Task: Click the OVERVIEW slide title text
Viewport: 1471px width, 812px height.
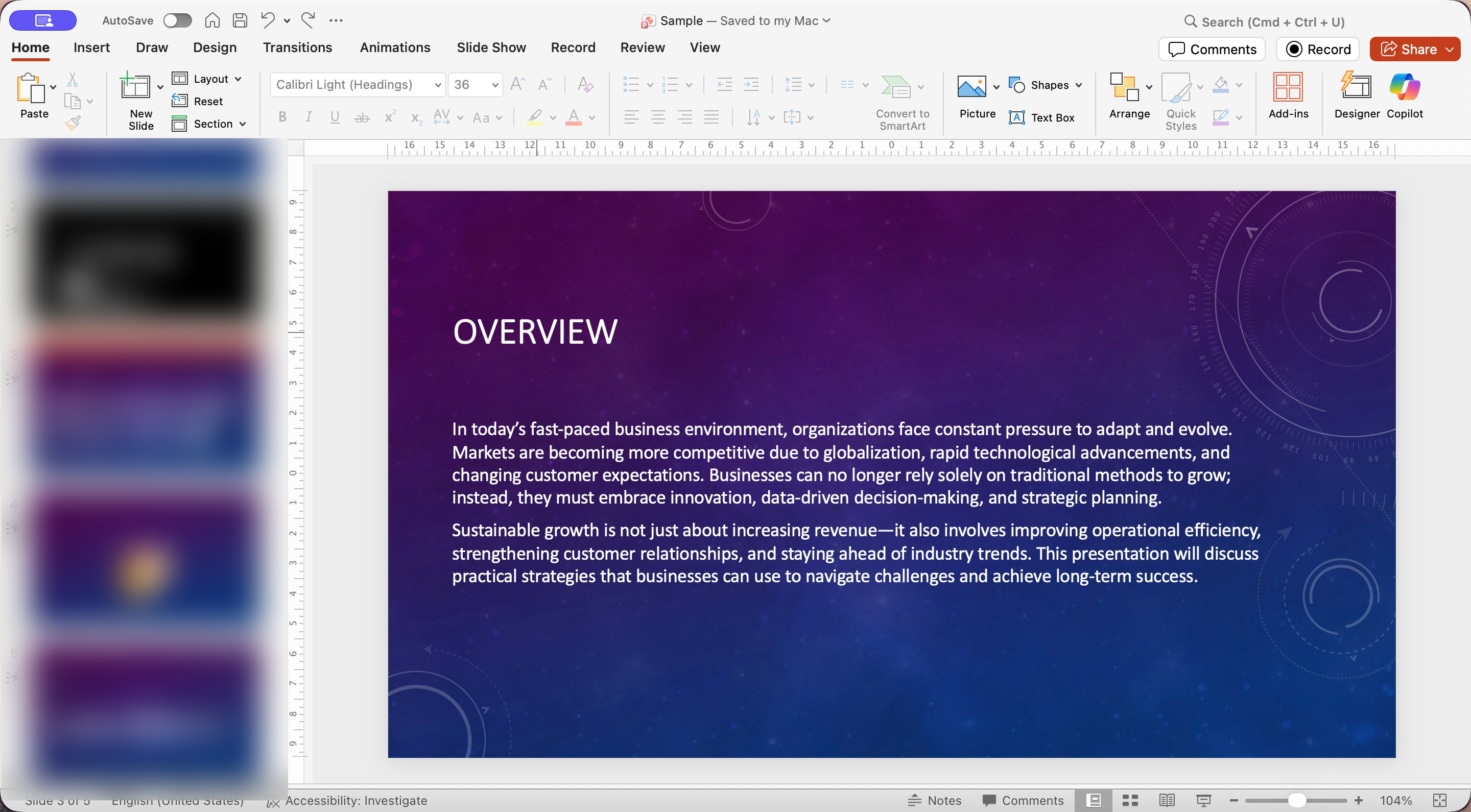Action: (x=534, y=332)
